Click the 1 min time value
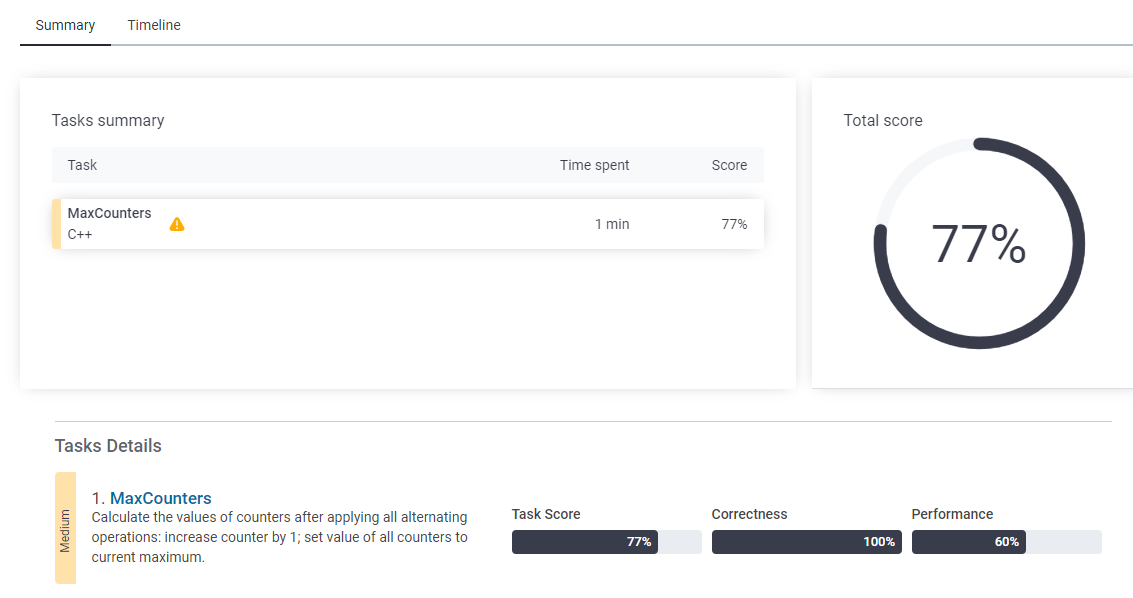This screenshot has height=598, width=1133. [612, 225]
